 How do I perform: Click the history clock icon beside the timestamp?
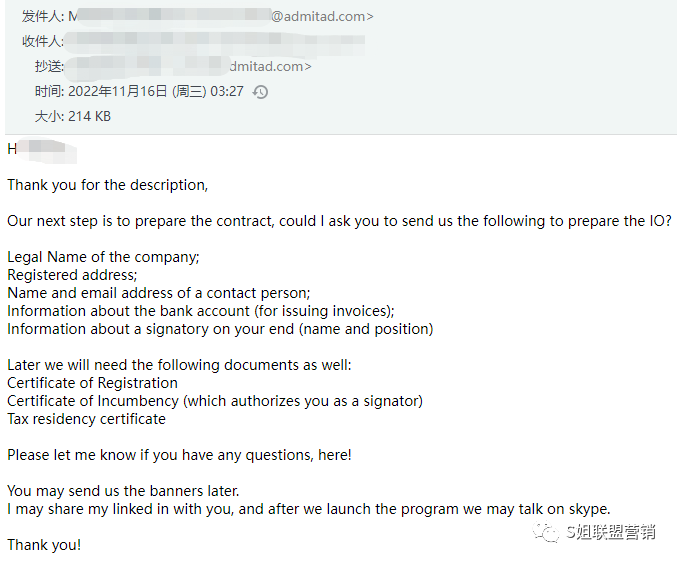(x=260, y=91)
